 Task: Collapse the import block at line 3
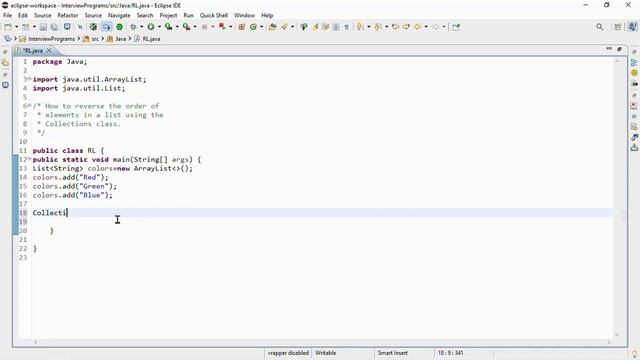pyautogui.click(x=29, y=78)
